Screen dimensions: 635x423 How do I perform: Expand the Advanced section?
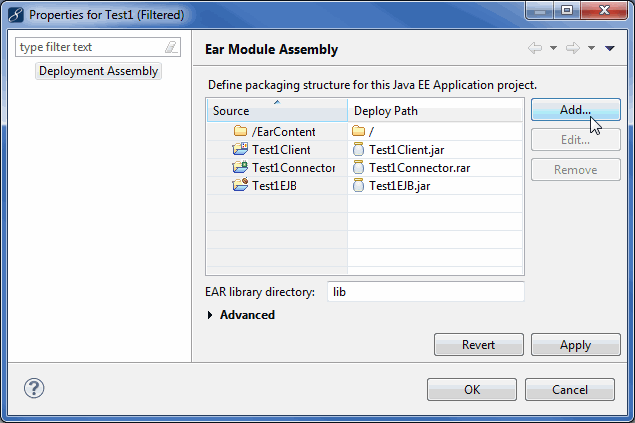(x=210, y=315)
